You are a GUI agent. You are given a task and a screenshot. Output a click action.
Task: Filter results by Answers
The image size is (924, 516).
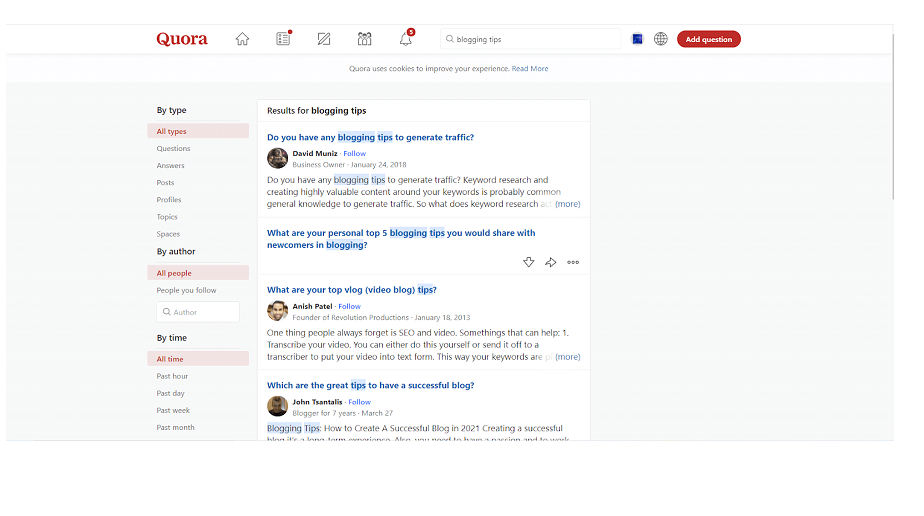[170, 166]
